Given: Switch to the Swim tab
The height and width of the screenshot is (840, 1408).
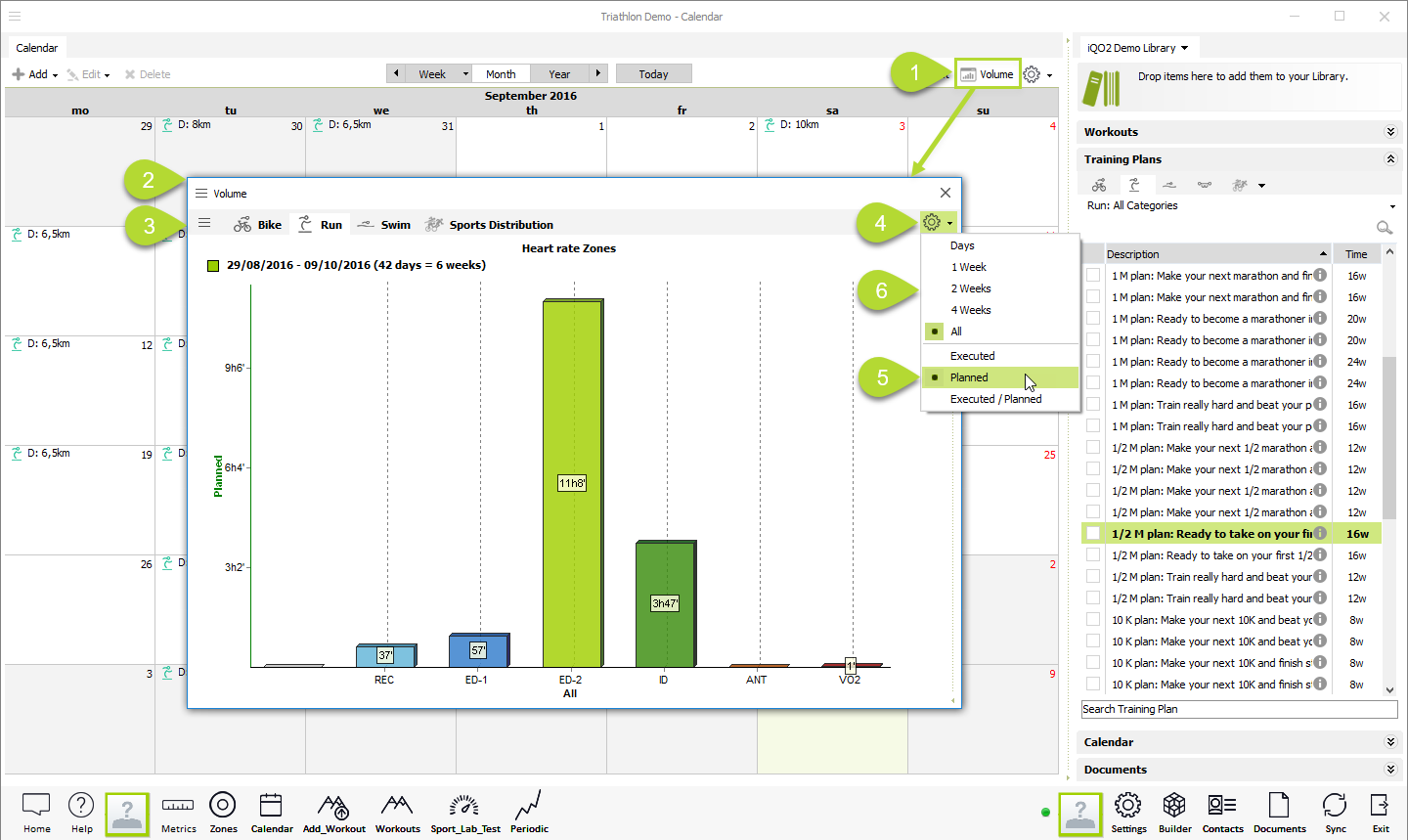Looking at the screenshot, I should (384, 225).
